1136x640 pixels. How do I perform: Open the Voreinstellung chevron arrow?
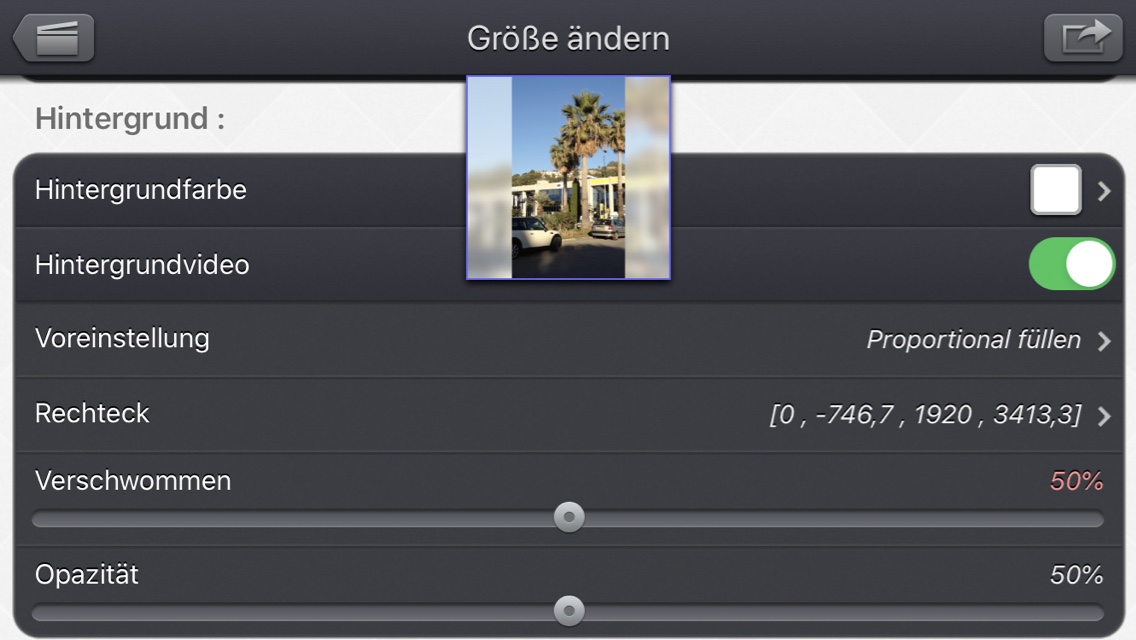1103,341
